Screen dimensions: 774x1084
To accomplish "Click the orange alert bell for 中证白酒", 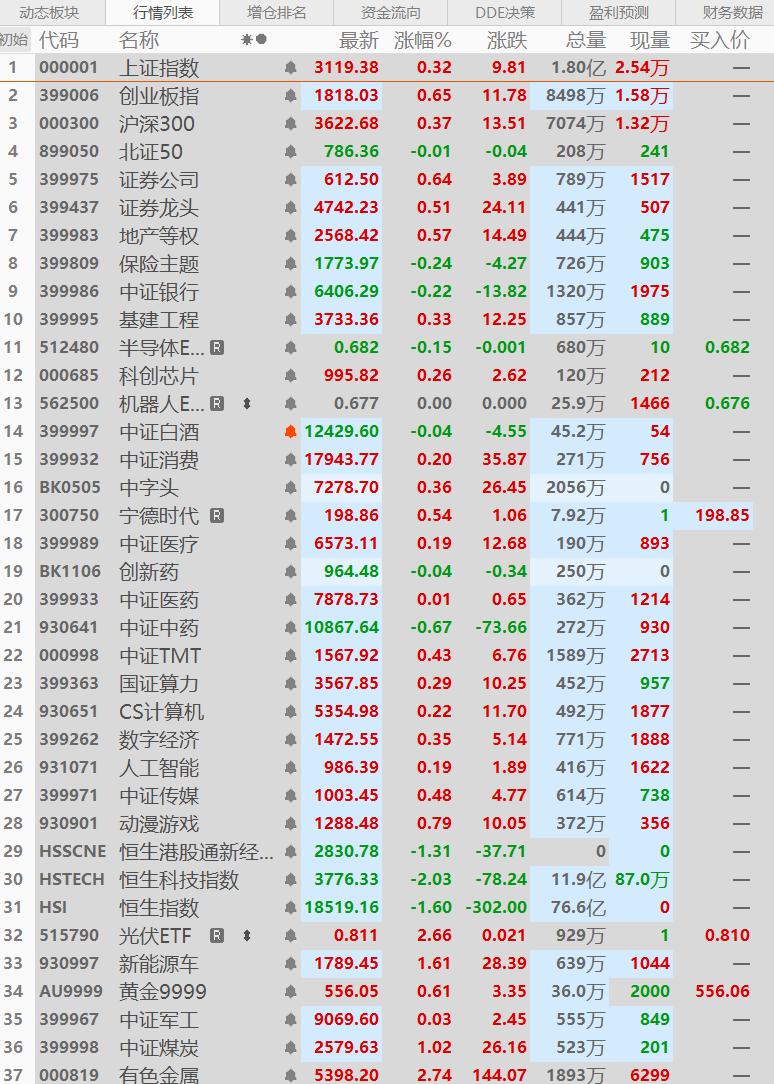I will pyautogui.click(x=290, y=431).
